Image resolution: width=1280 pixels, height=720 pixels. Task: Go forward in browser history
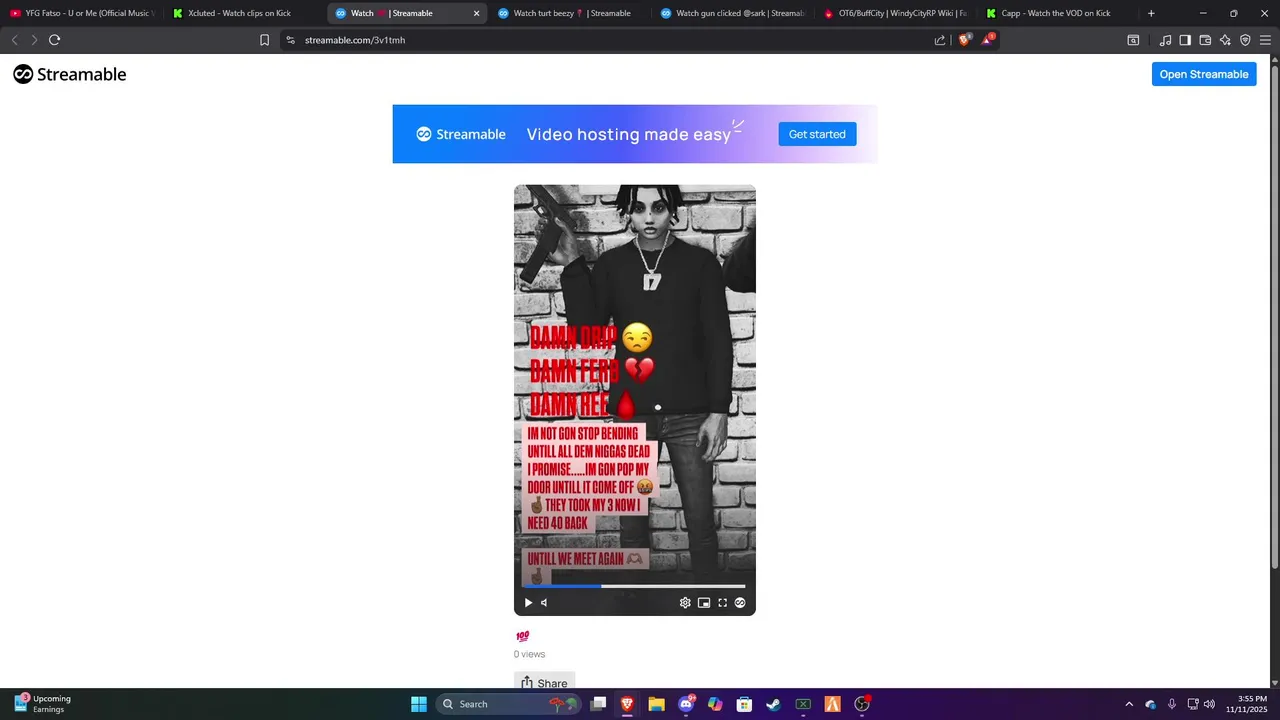coord(34,40)
